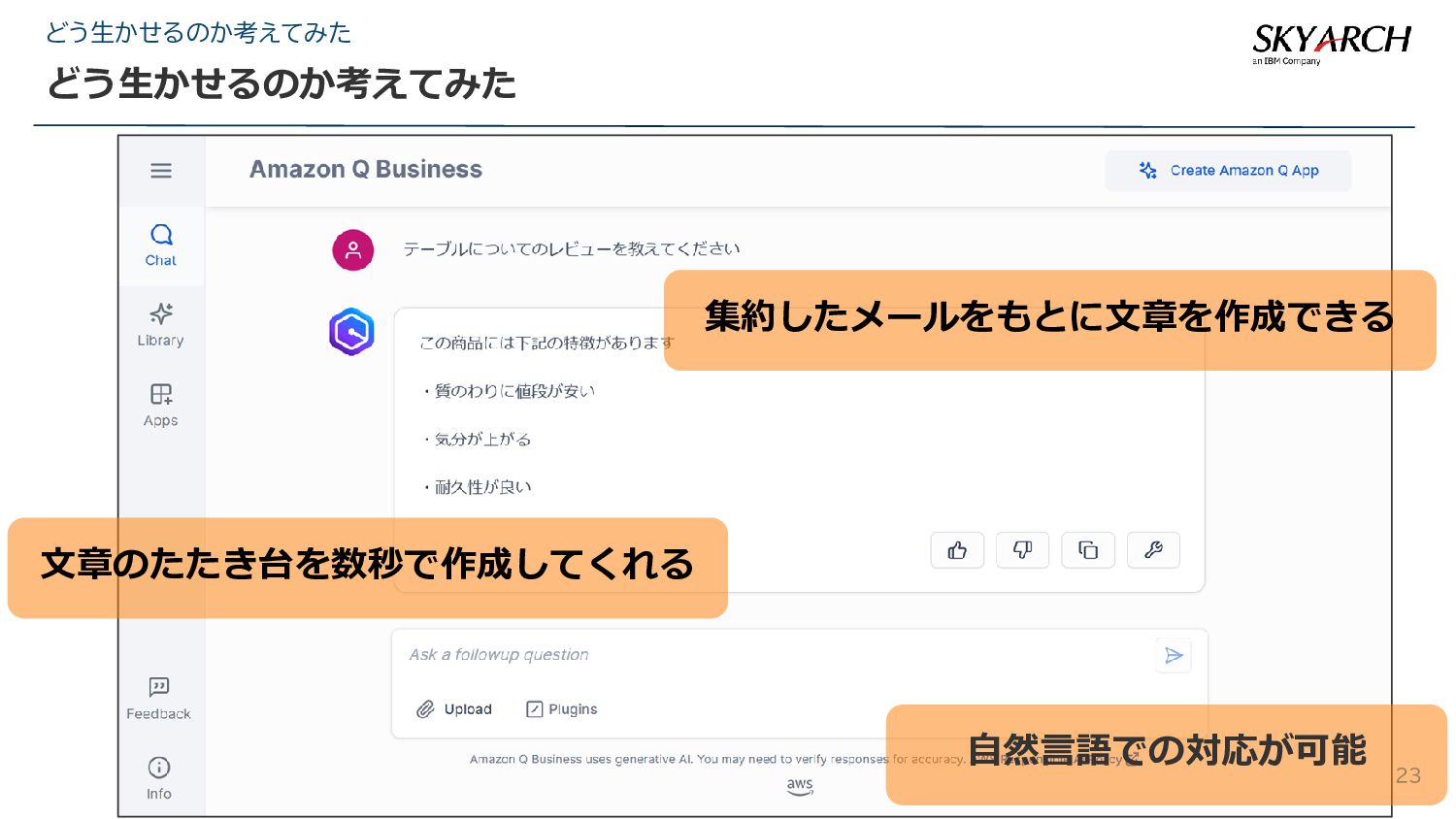Click Upload to attach a file
Viewport: 1456px width, 819px height.
click(454, 709)
